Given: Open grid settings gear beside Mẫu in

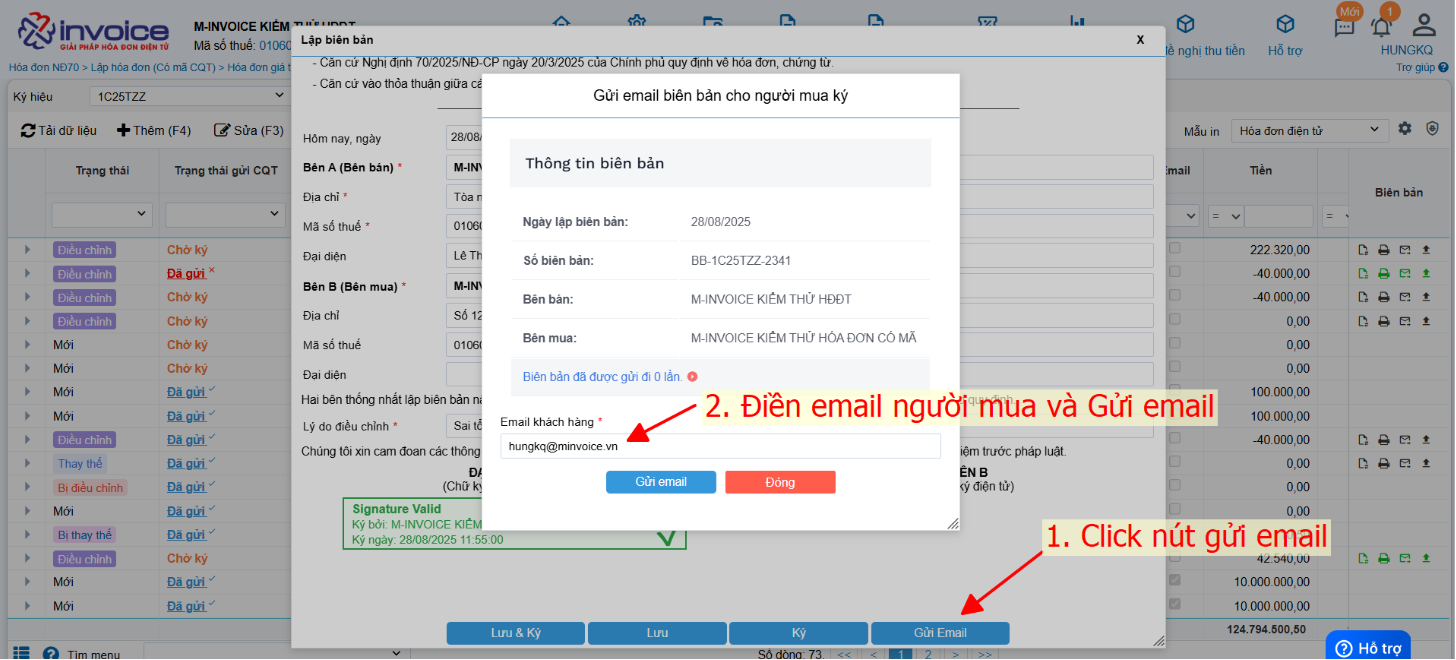Looking at the screenshot, I should point(1405,129).
